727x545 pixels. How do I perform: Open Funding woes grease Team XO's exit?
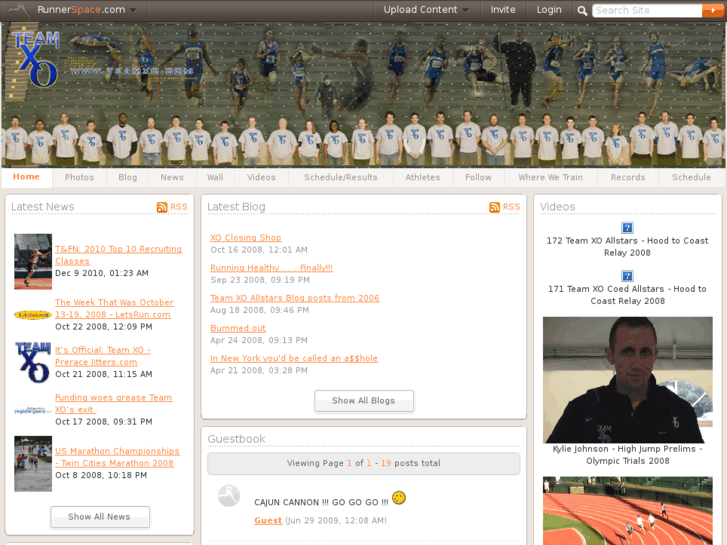click(x=114, y=404)
